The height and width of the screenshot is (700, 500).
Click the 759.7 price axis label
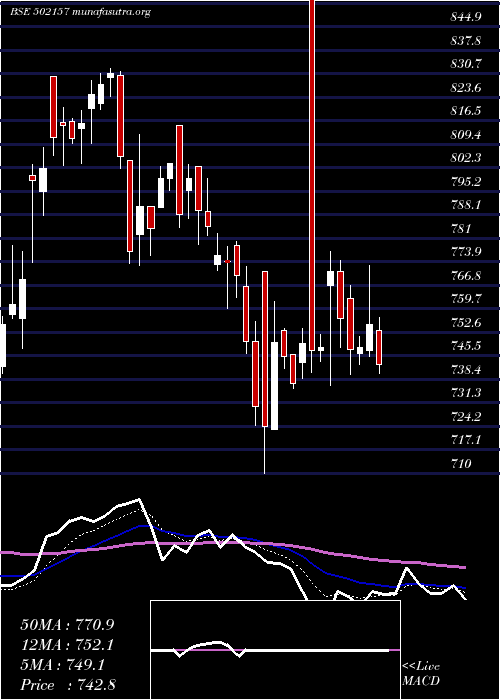(x=465, y=299)
